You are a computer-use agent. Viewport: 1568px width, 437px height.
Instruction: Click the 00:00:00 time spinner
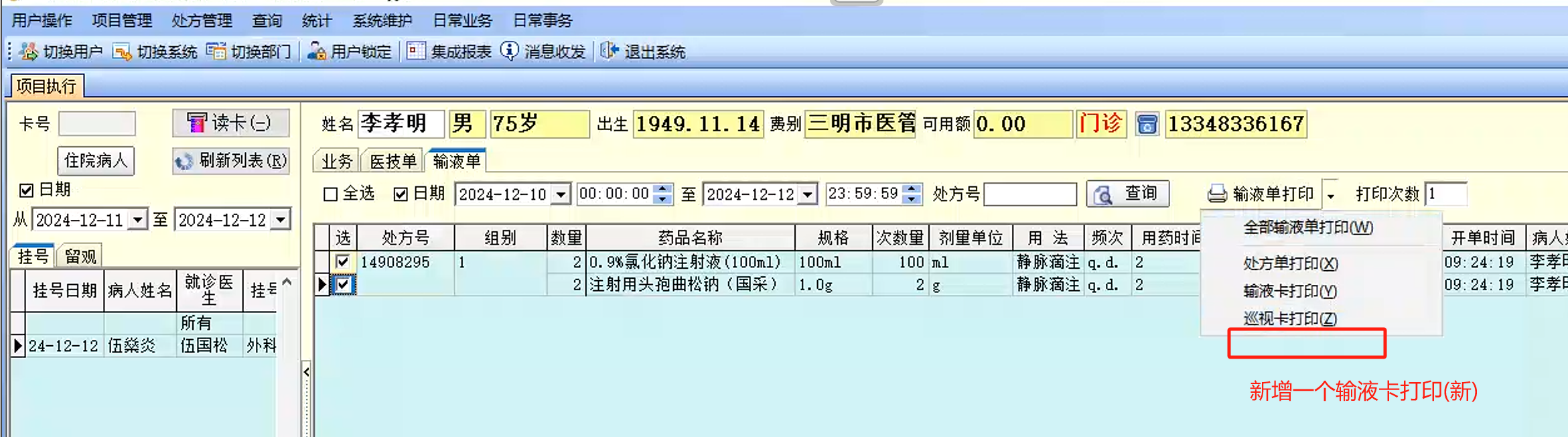click(x=662, y=194)
